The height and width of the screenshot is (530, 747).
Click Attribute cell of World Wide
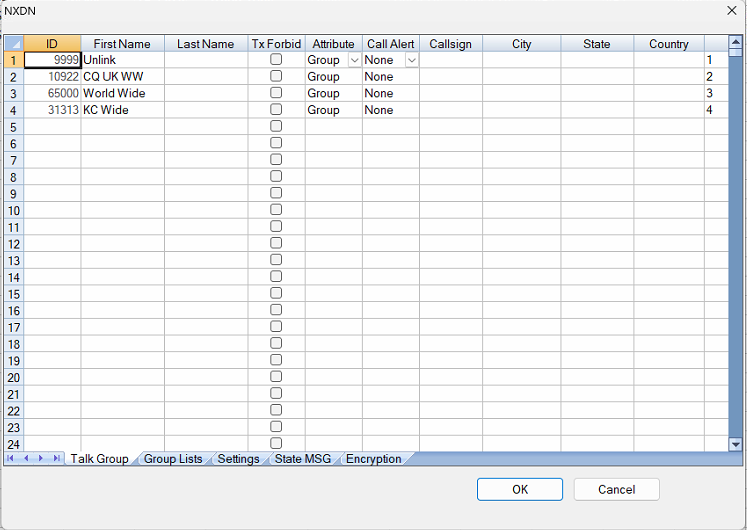pyautogui.click(x=333, y=93)
